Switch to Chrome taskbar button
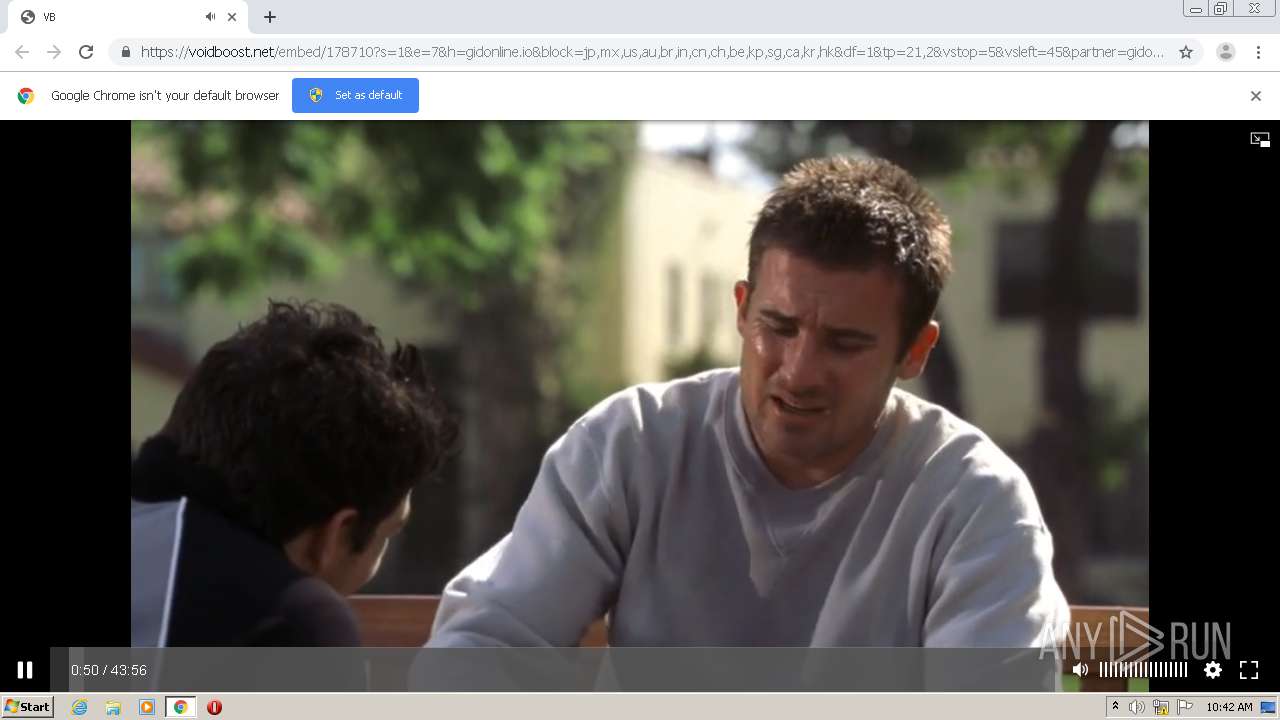This screenshot has width=1280, height=720. click(180, 707)
